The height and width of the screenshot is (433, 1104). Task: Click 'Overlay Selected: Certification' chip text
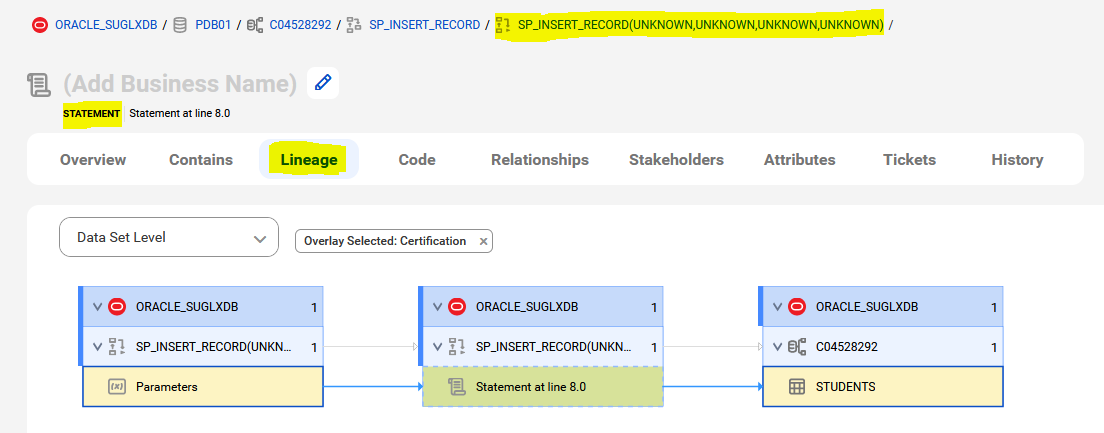385,241
